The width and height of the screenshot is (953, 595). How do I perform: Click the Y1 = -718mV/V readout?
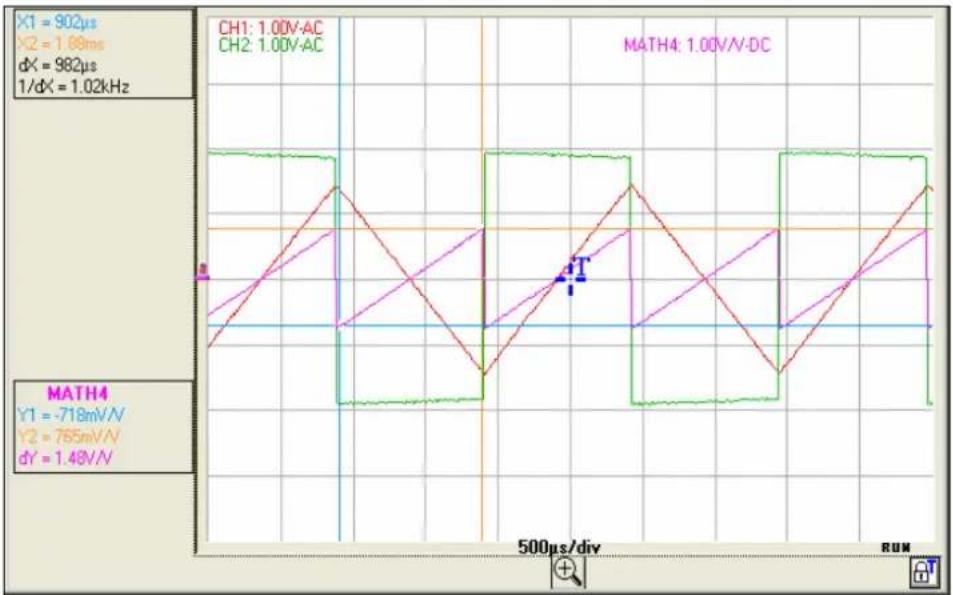[72, 415]
